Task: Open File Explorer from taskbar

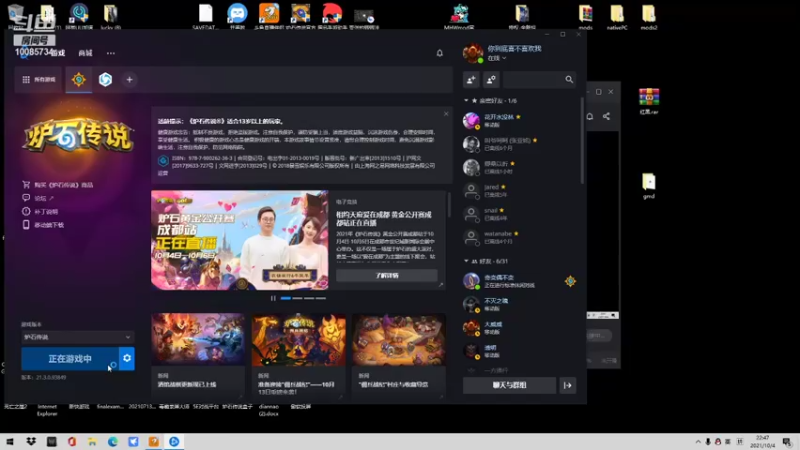Action: coord(92,441)
